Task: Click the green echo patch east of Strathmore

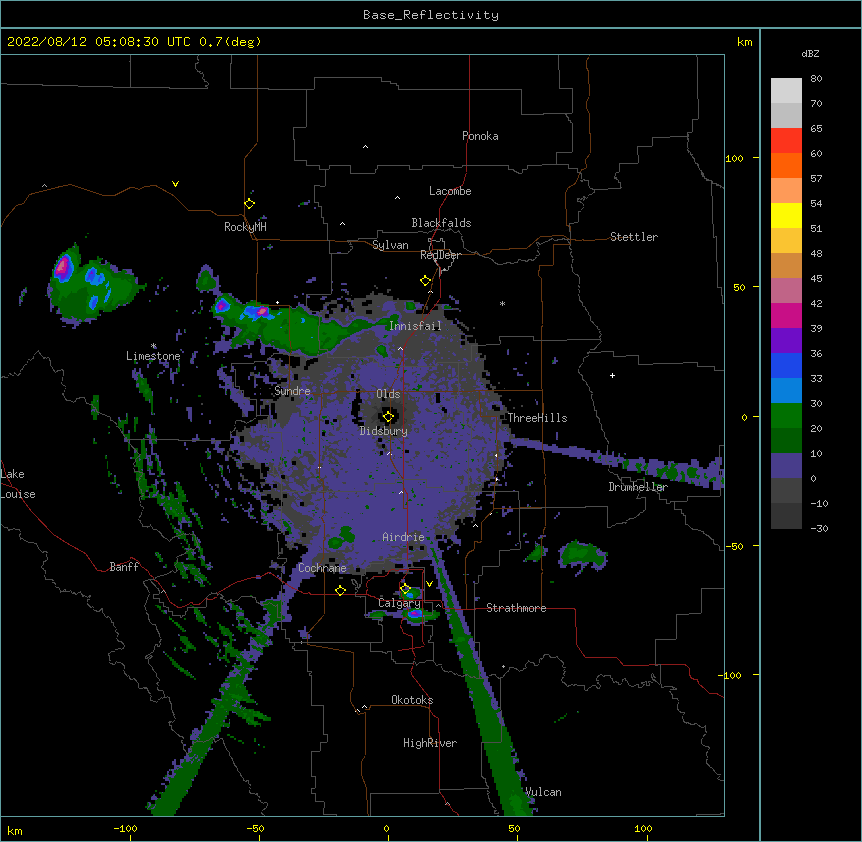Action: [582, 555]
